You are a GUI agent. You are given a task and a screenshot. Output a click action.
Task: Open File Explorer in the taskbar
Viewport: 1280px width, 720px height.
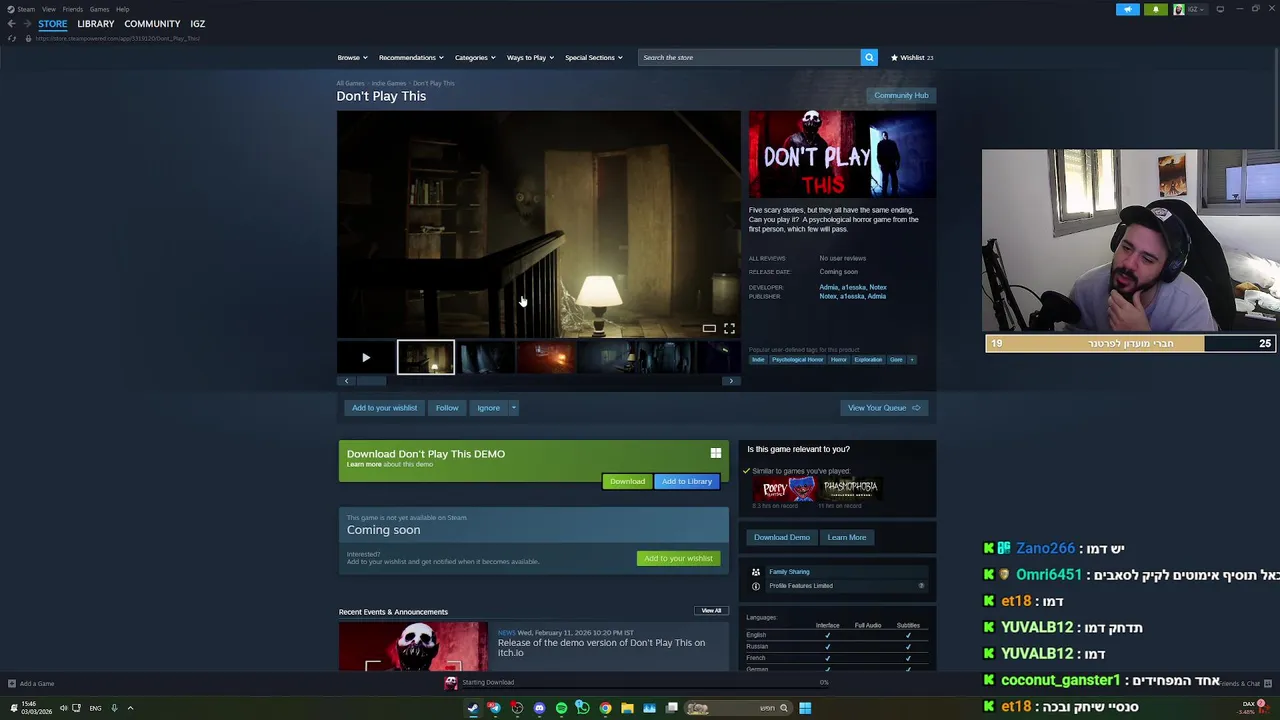point(627,708)
